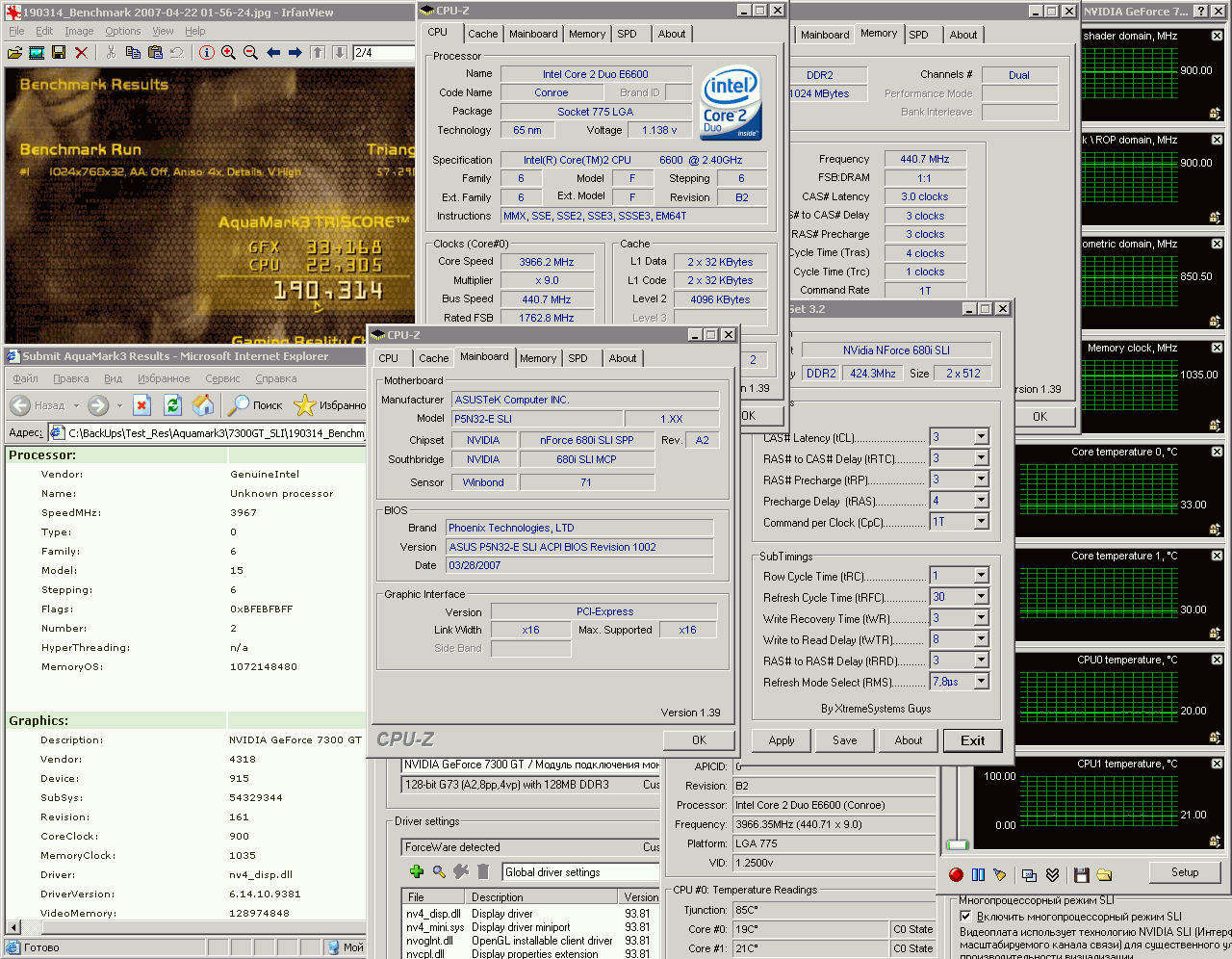Copy image icon in IrfanView toolbar
Screen dimensions: 1232x959
(133, 53)
